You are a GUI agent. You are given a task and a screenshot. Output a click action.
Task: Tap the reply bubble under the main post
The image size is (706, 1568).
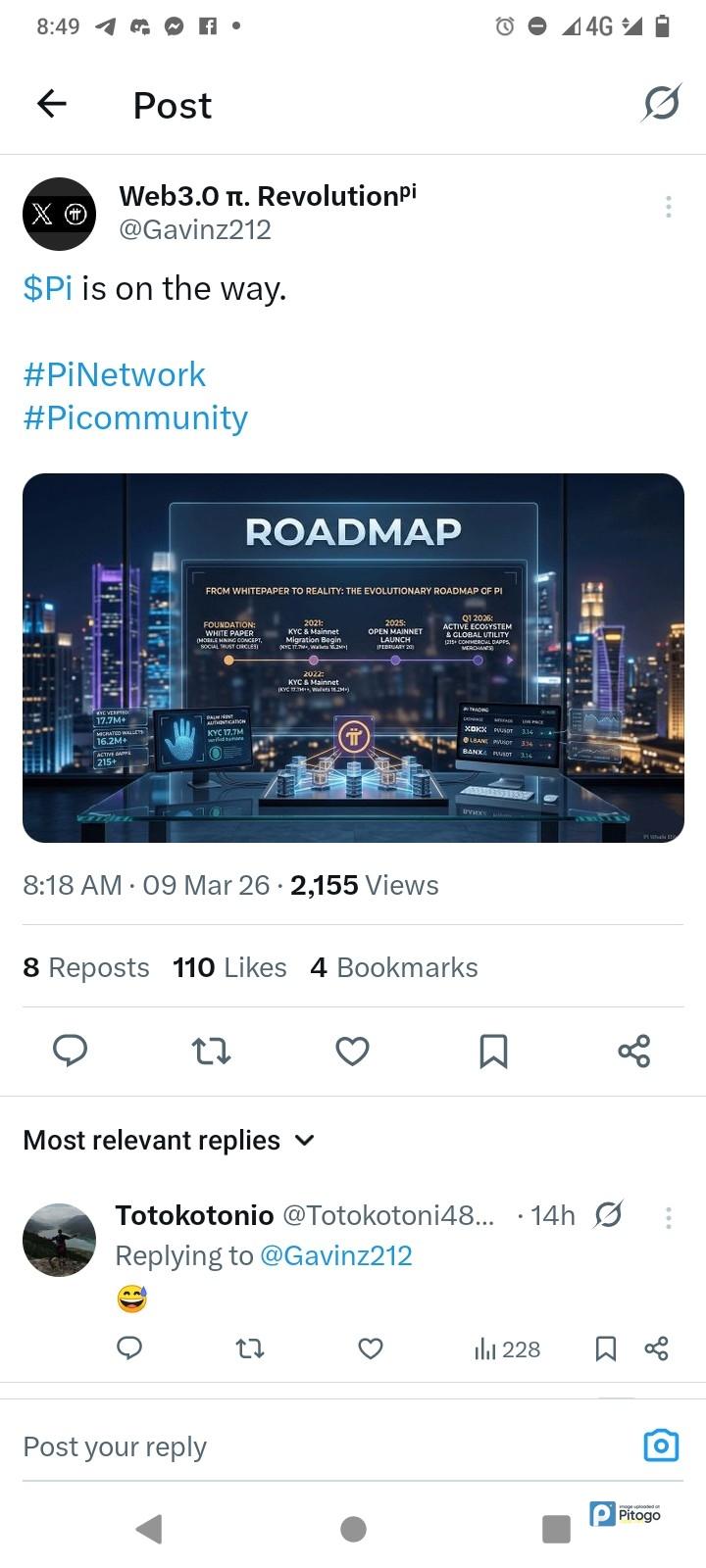tap(70, 1051)
